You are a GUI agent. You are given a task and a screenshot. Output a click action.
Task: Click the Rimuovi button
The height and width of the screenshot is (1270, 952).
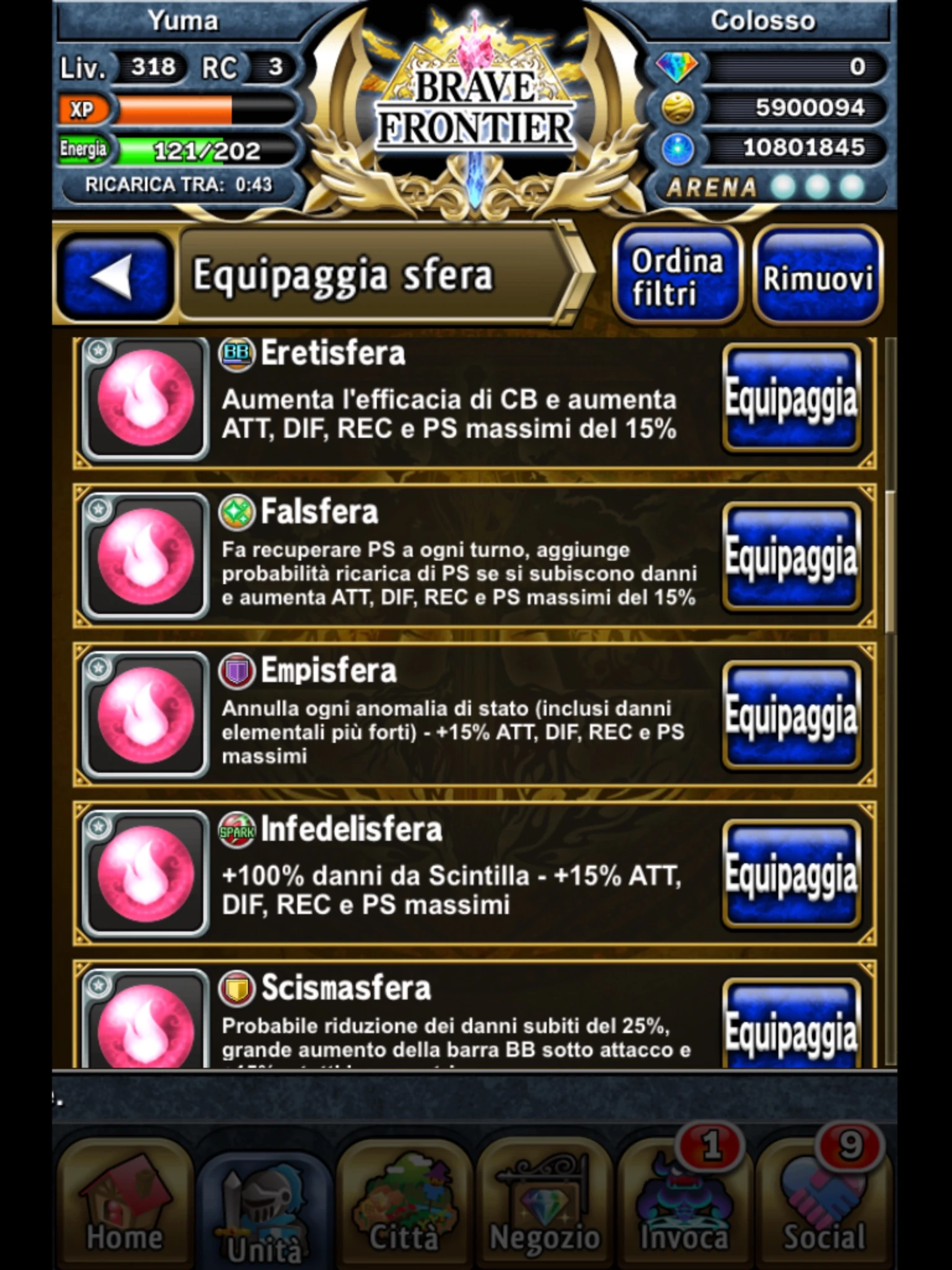tap(818, 275)
